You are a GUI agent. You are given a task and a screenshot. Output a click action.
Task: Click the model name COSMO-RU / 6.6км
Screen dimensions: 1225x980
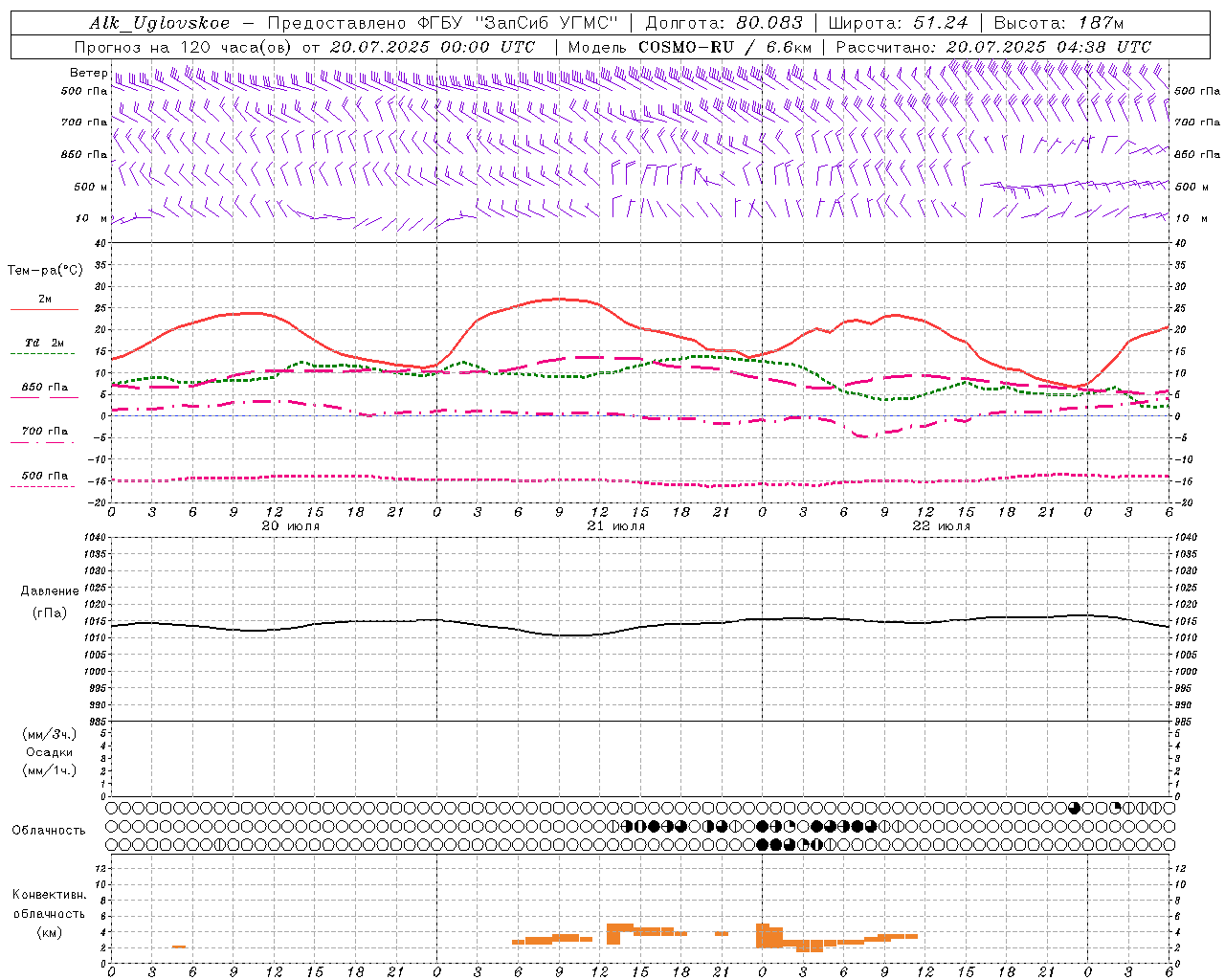click(725, 47)
